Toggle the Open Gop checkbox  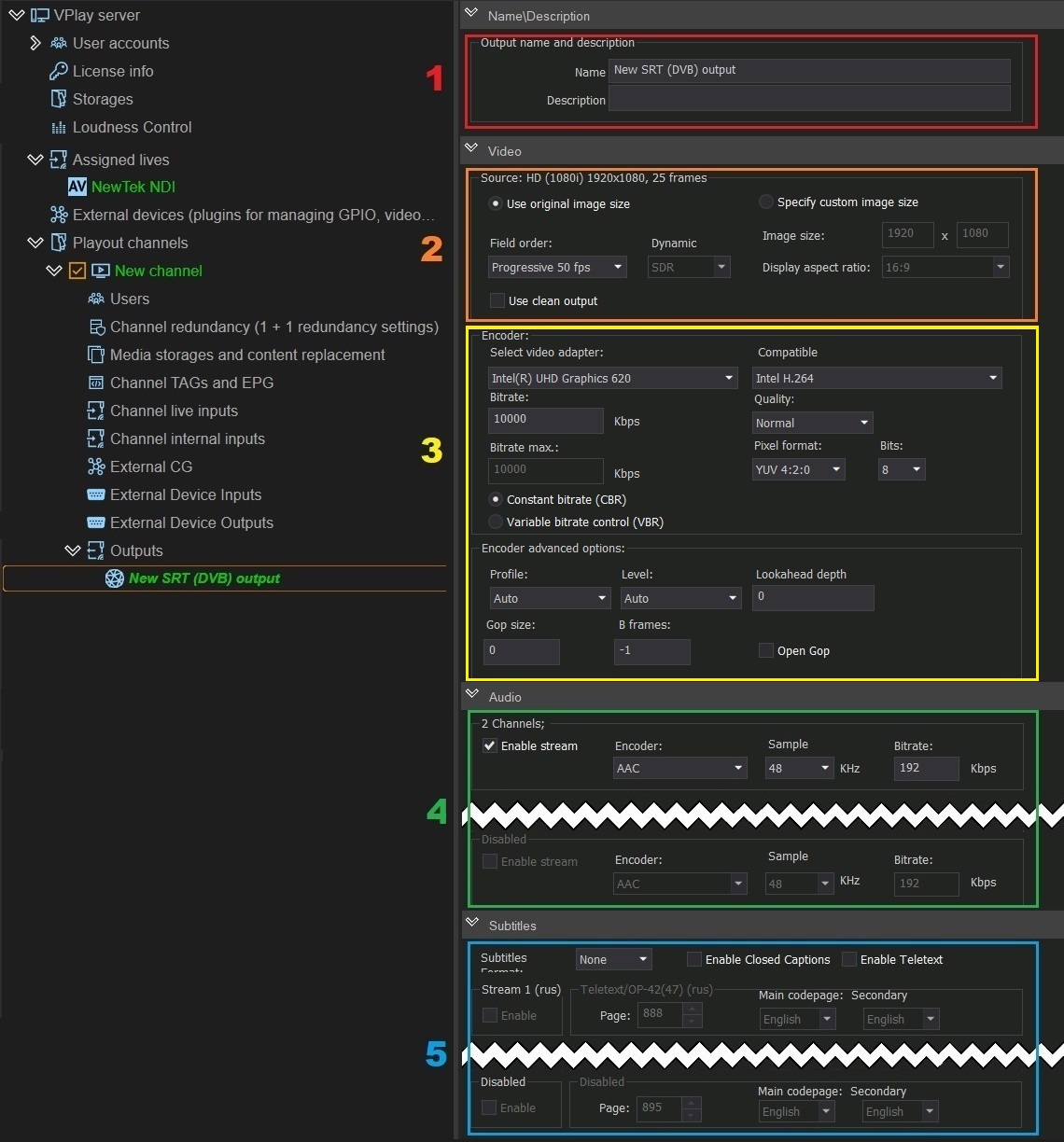tap(766, 650)
